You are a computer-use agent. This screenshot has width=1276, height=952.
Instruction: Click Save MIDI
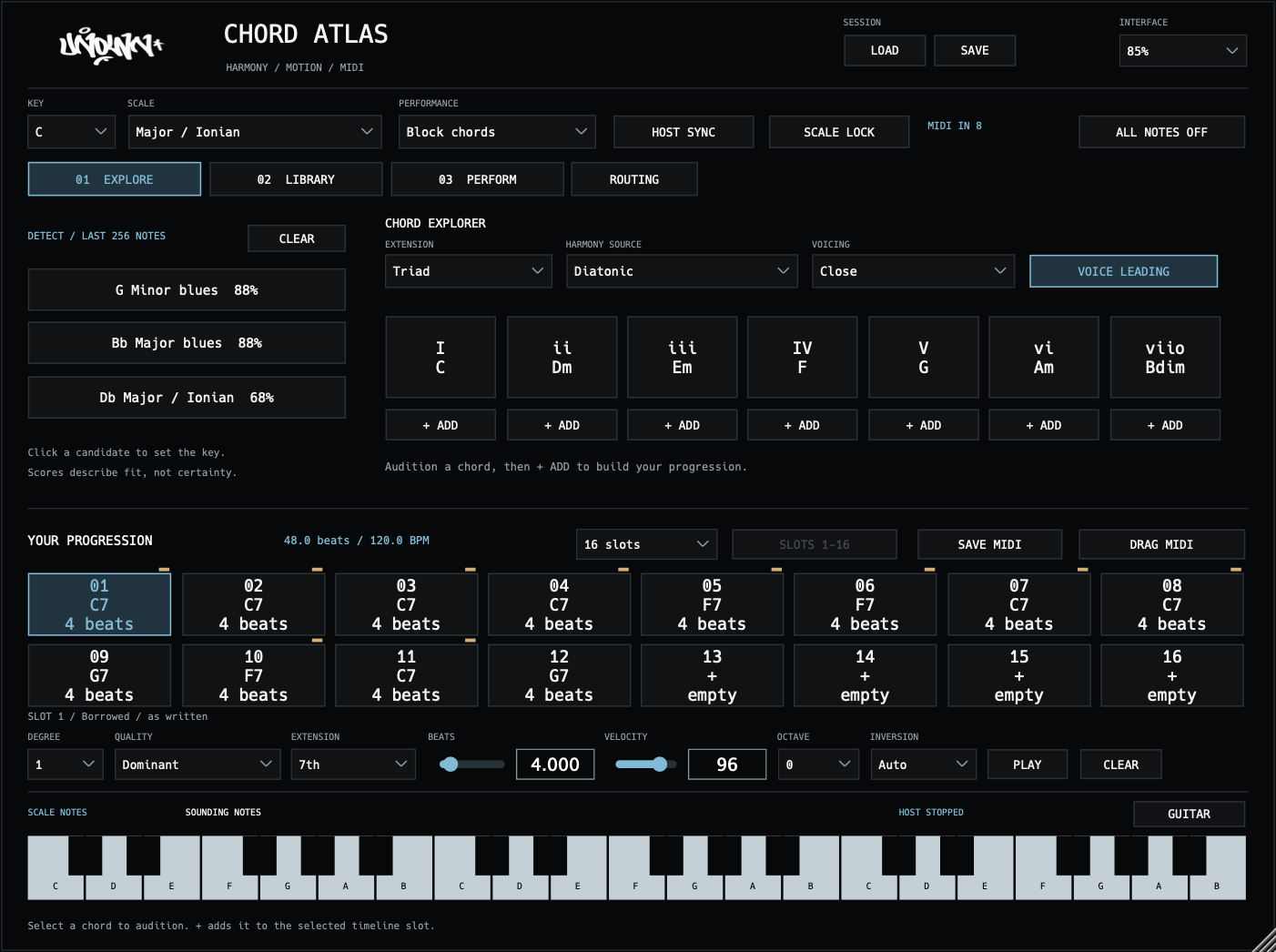(989, 544)
